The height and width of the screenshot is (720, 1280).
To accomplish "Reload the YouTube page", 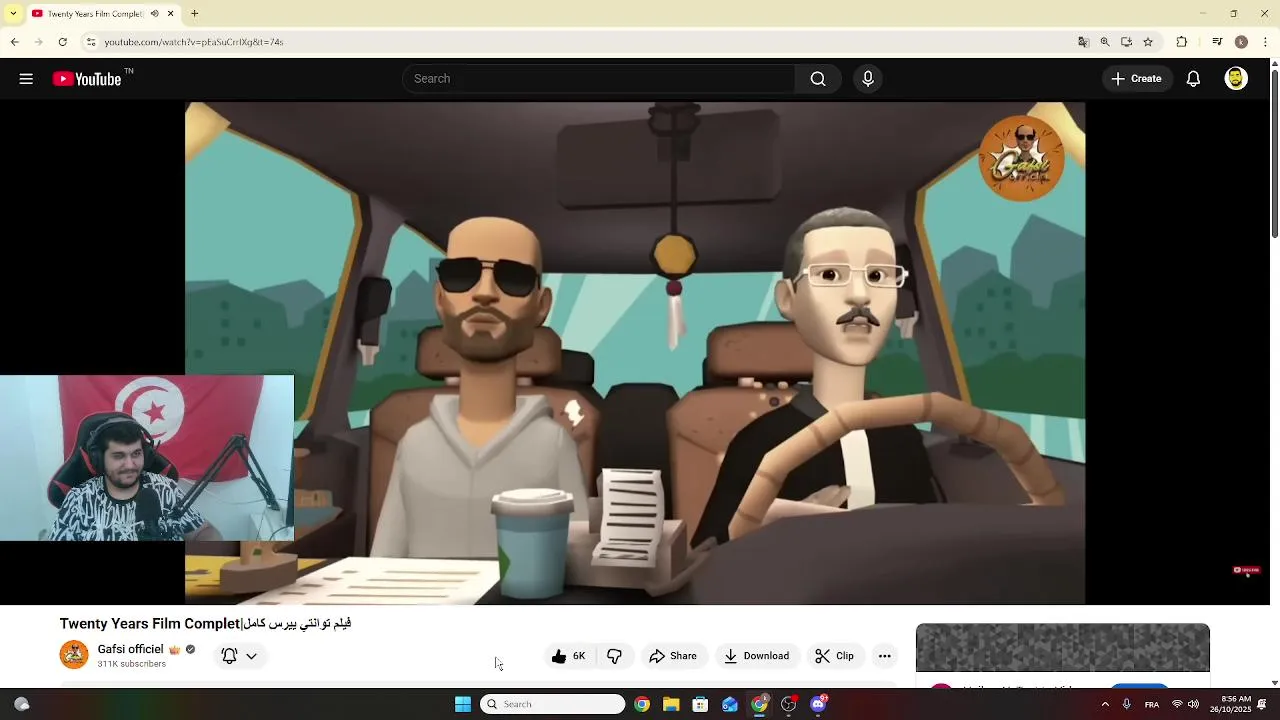I will tap(62, 42).
